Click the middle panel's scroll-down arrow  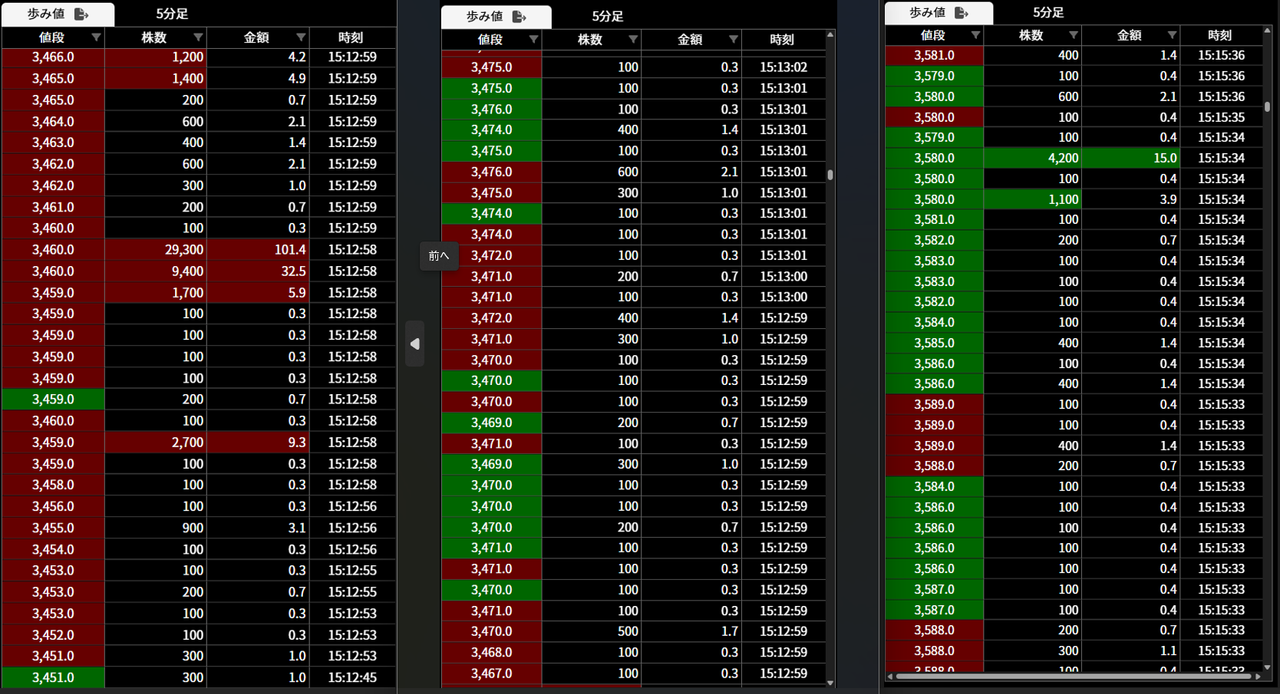(830, 683)
